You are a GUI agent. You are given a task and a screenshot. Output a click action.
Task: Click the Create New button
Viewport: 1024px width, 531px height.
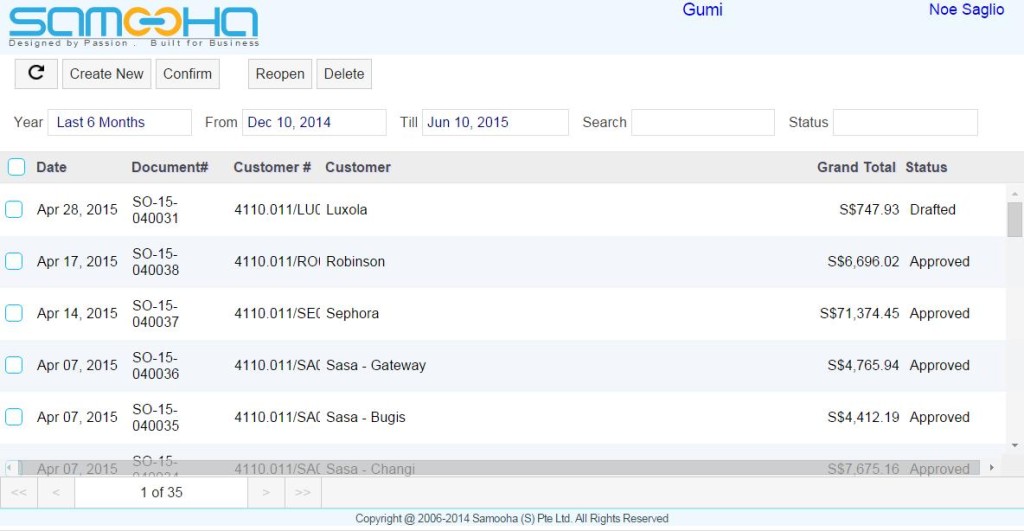106,74
